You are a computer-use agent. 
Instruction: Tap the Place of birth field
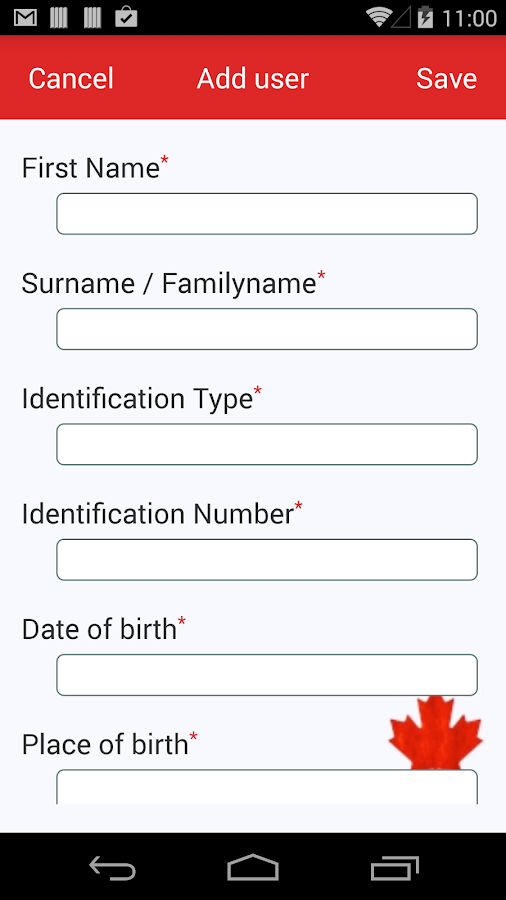(267, 787)
